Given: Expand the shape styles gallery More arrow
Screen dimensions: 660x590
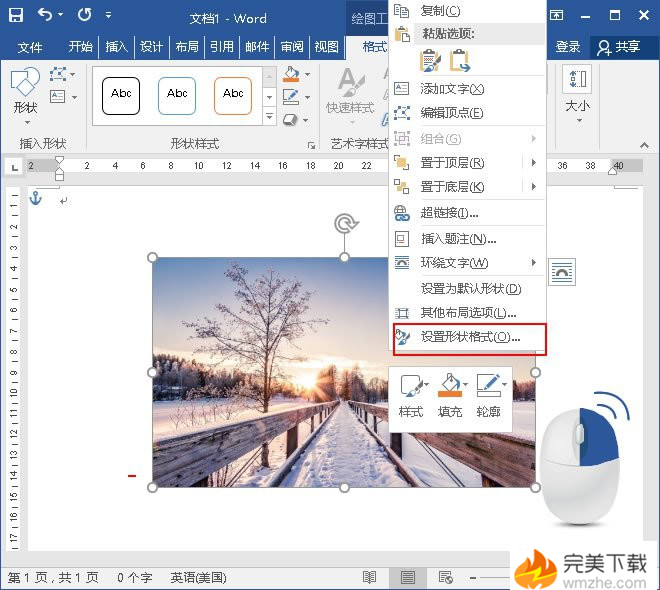Looking at the screenshot, I should pos(269,117).
